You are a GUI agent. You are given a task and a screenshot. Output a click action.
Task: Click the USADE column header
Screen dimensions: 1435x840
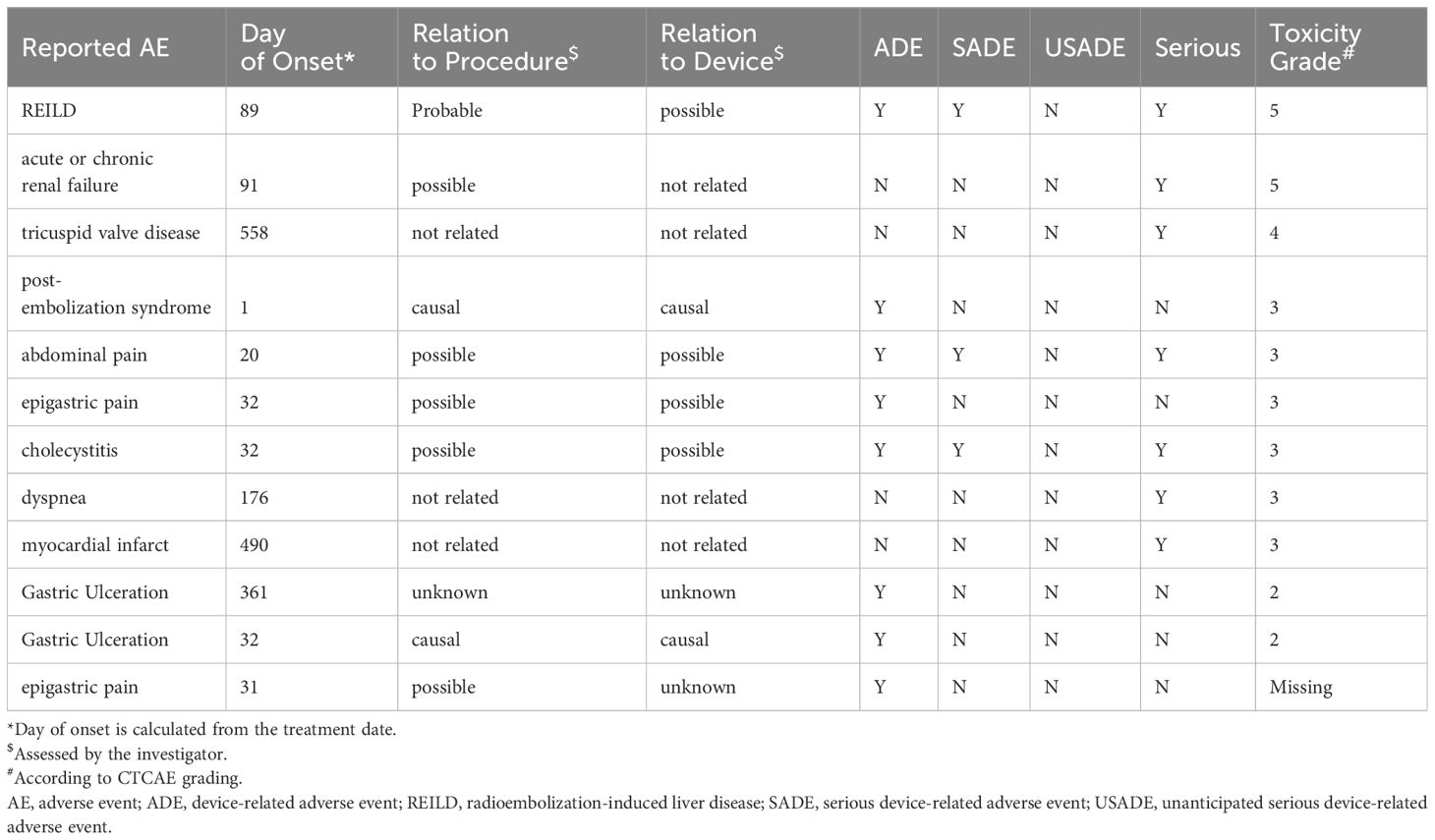pos(1085,47)
